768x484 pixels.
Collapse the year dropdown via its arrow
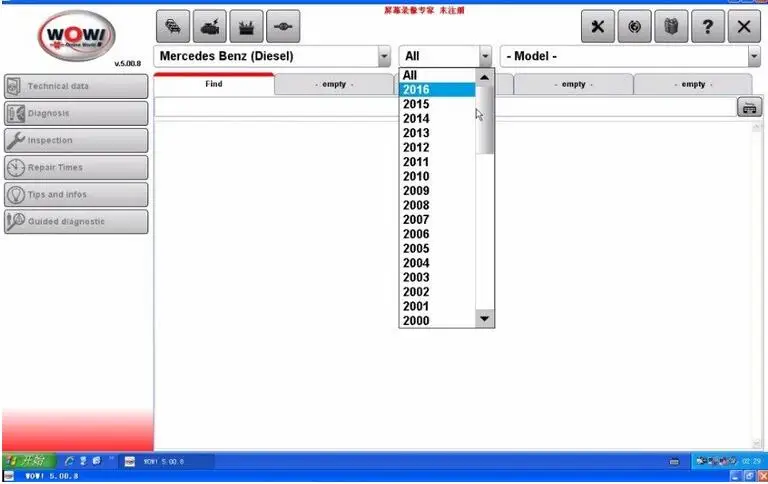tap(485, 56)
